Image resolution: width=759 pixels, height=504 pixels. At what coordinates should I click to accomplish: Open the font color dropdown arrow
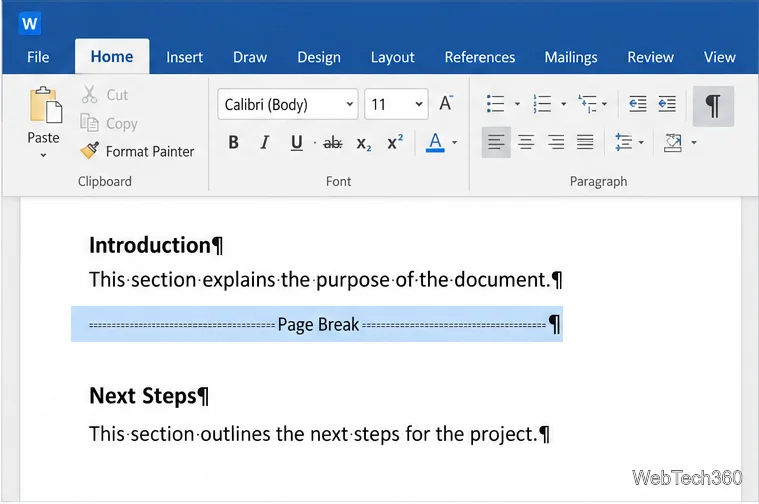[454, 142]
